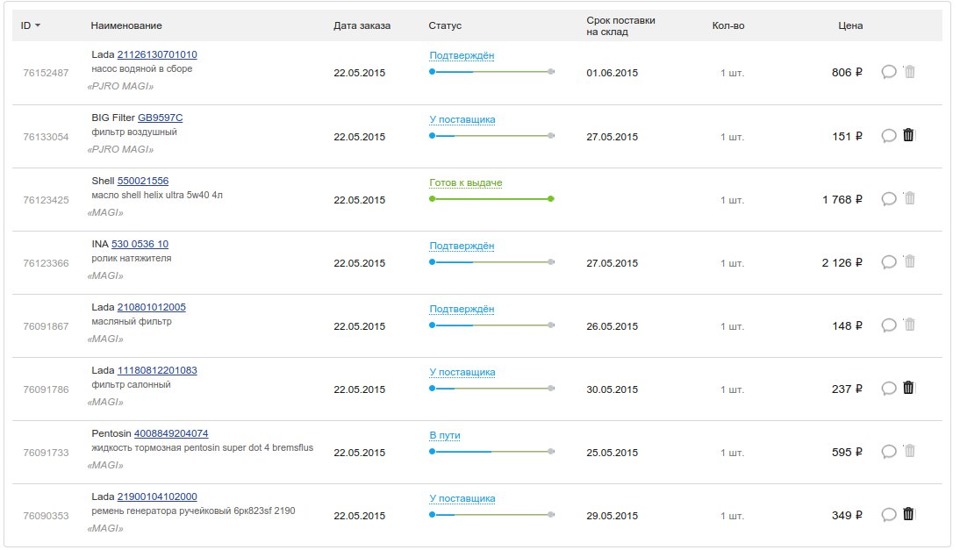
Task: Delete the Lada generator belt order
Action: click(x=908, y=514)
